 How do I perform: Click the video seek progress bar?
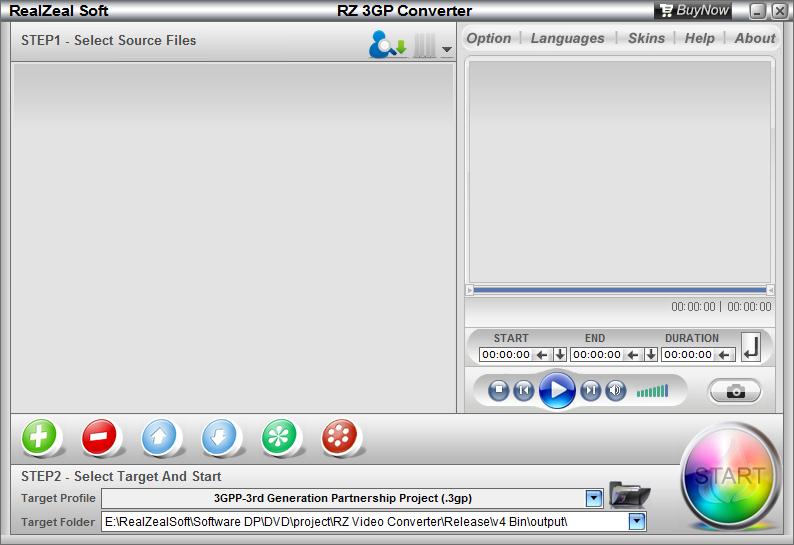click(620, 290)
